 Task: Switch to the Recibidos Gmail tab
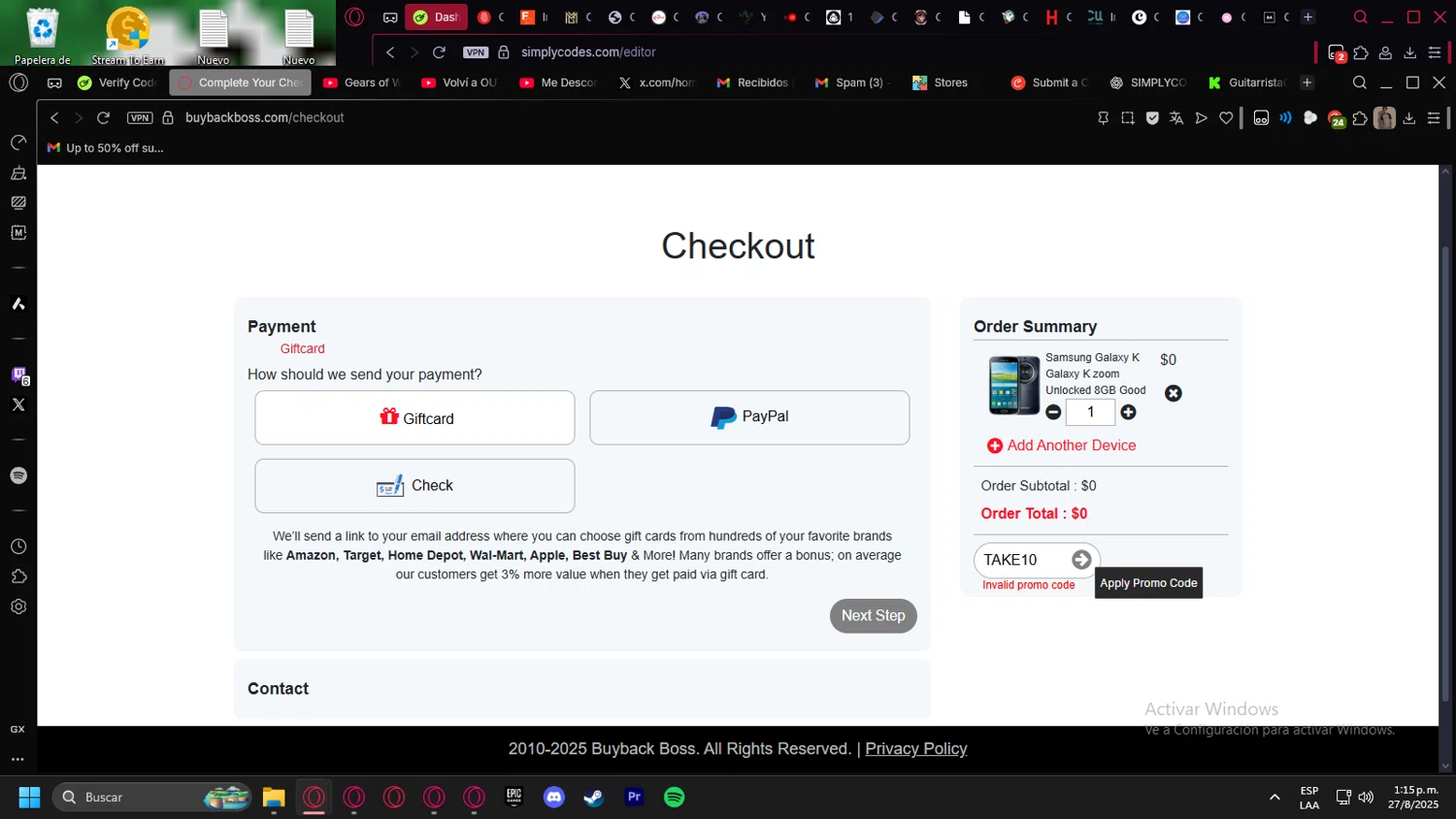(752, 82)
